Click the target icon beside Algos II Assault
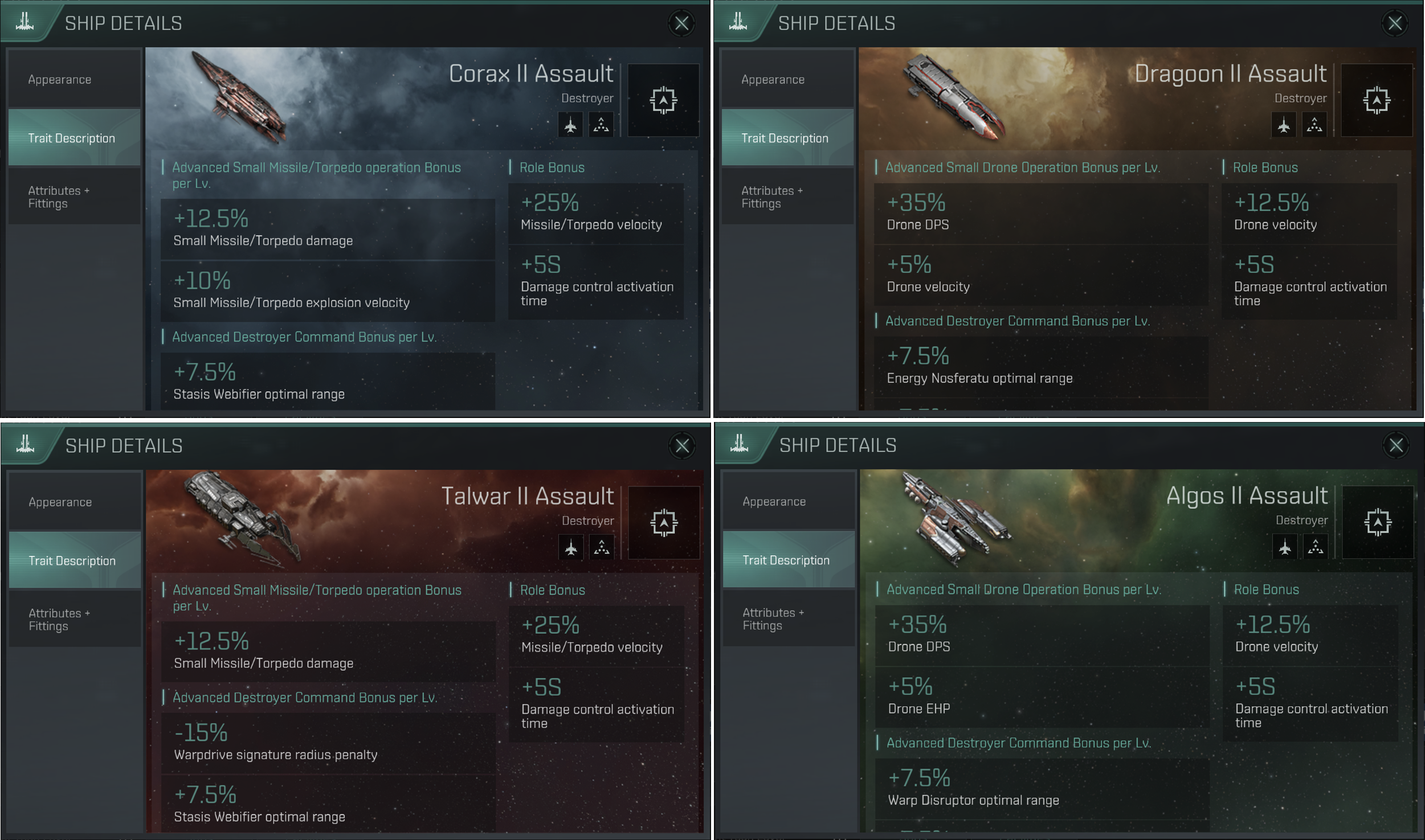 point(1378,522)
